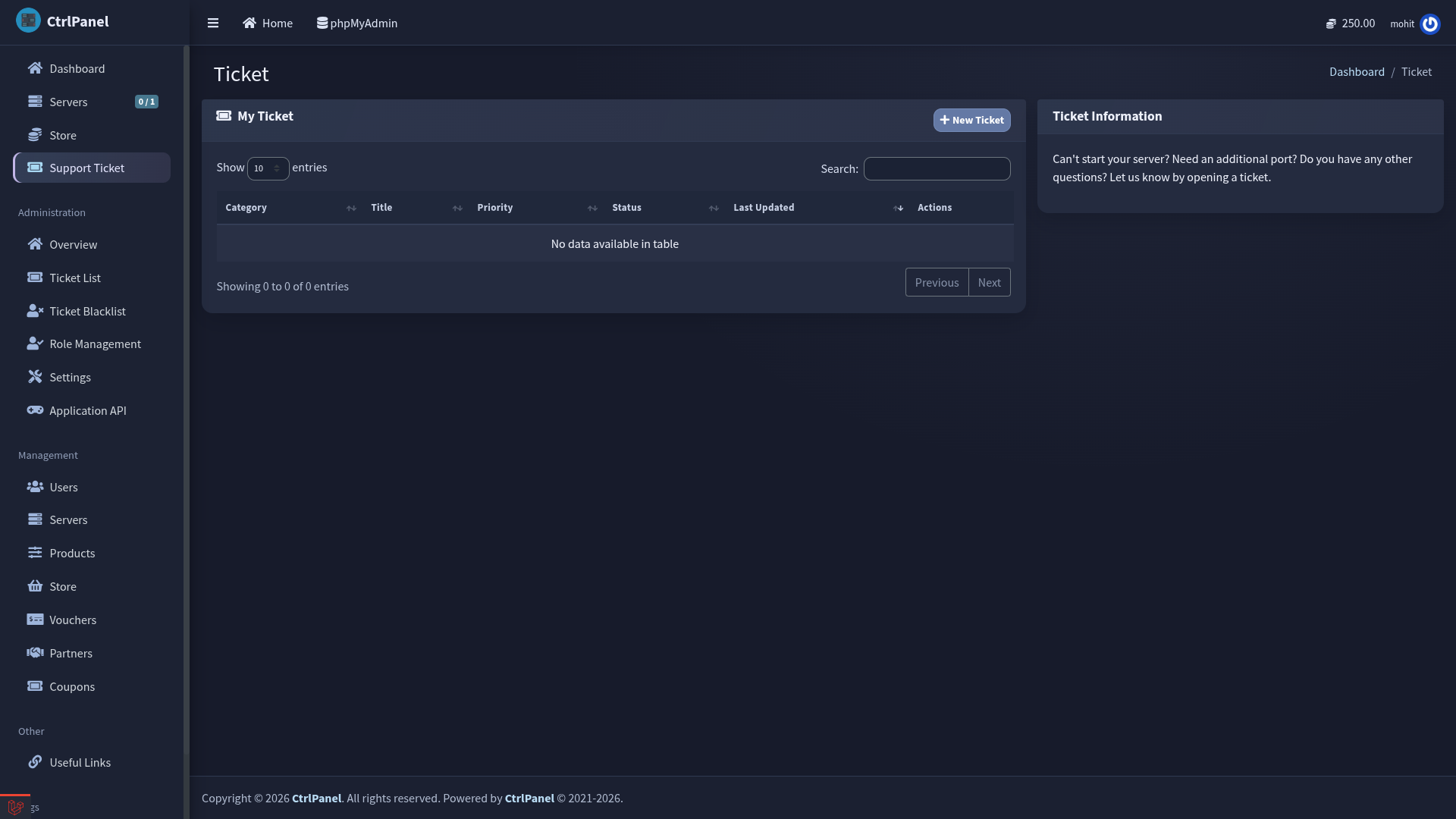Open Support Ticket in the sidebar
This screenshot has height=819, width=1456.
tap(92, 168)
